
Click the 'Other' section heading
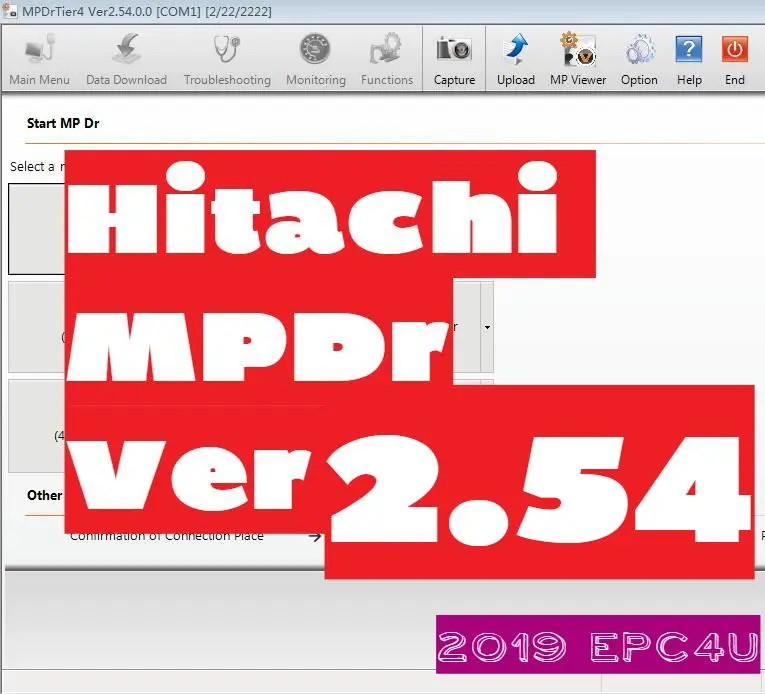click(44, 495)
